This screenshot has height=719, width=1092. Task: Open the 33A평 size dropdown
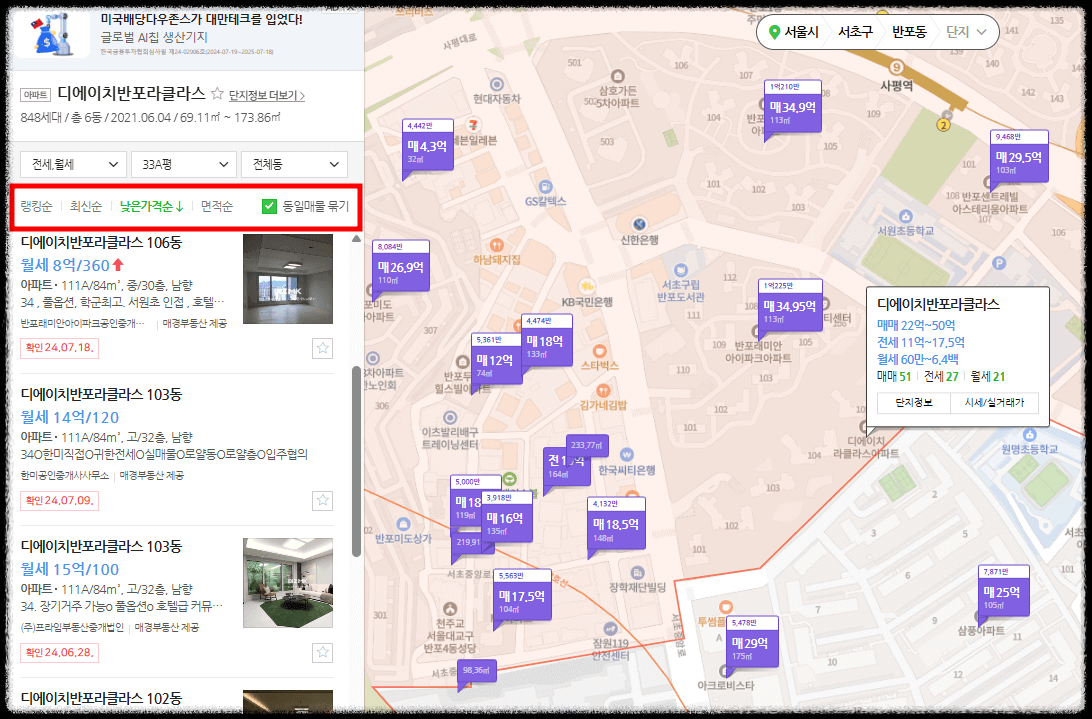184,164
